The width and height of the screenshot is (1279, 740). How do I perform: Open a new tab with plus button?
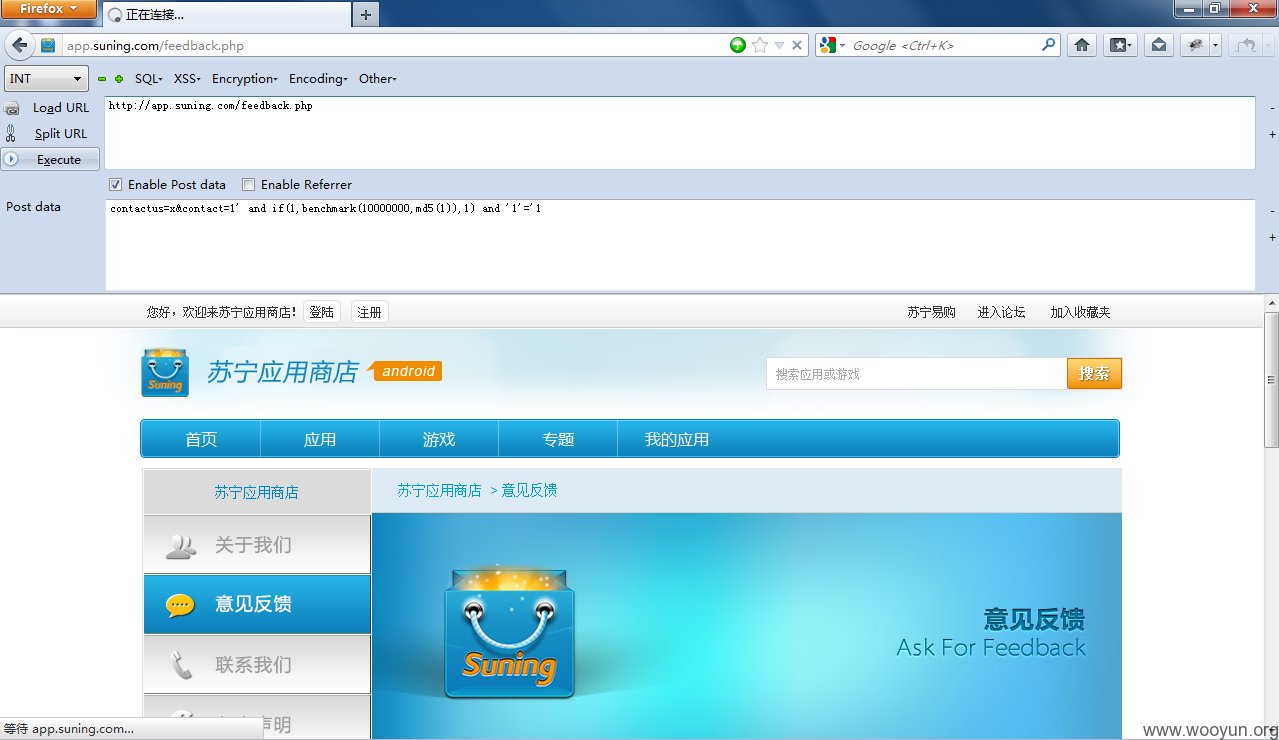366,15
